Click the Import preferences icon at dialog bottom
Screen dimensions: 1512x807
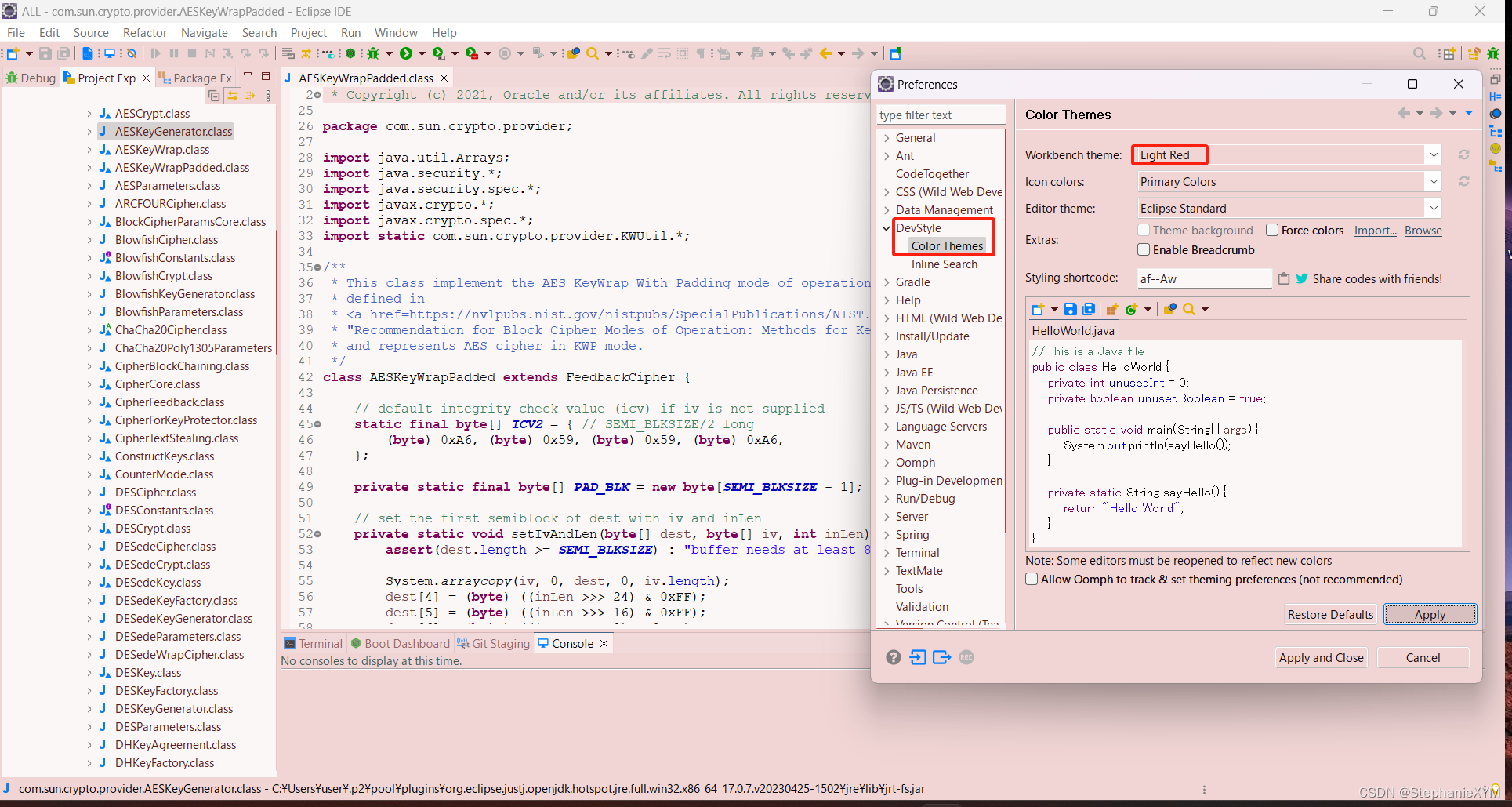918,657
